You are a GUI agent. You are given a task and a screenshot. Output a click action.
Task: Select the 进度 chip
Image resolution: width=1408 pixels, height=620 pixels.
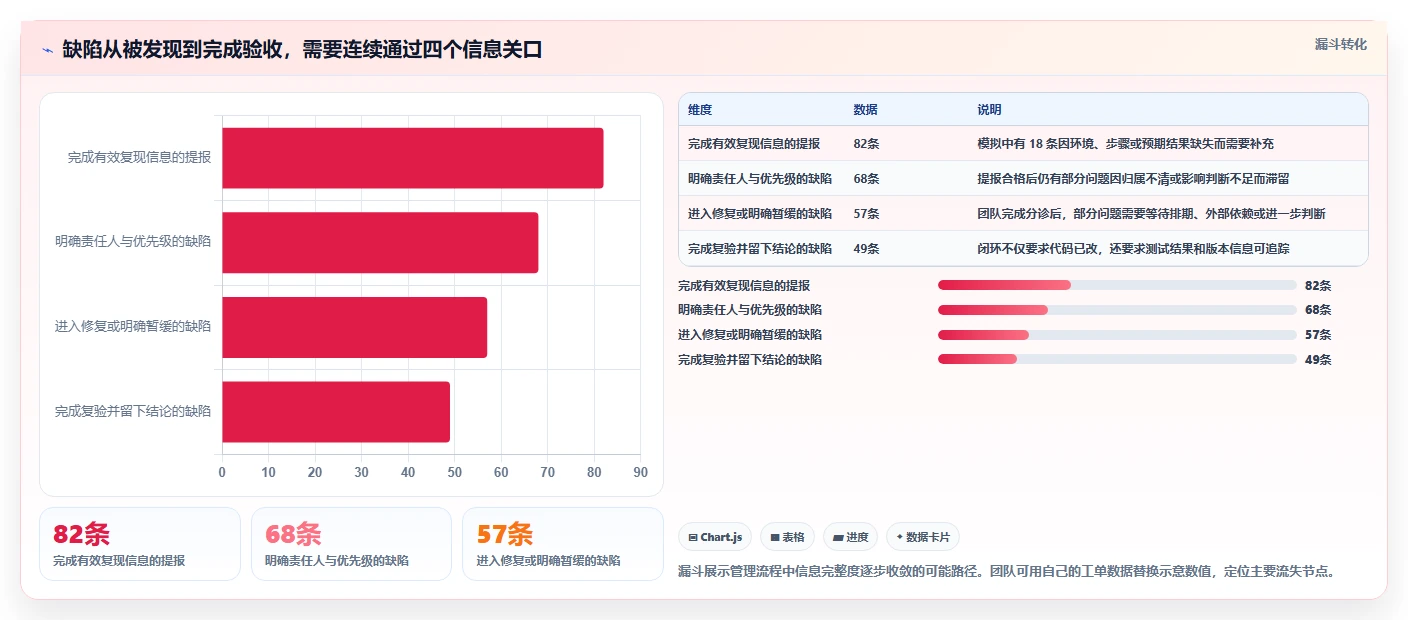coord(850,537)
